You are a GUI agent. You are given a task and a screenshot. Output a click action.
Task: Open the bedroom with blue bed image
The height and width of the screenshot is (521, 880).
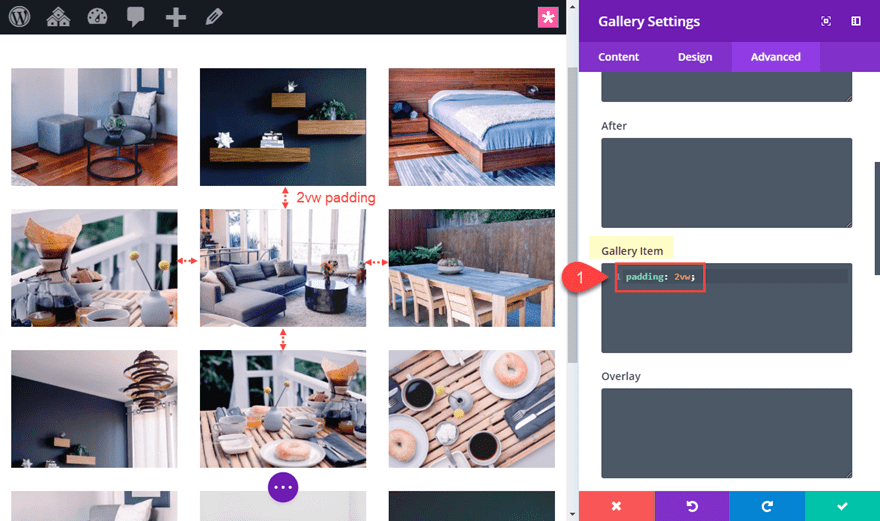point(471,127)
